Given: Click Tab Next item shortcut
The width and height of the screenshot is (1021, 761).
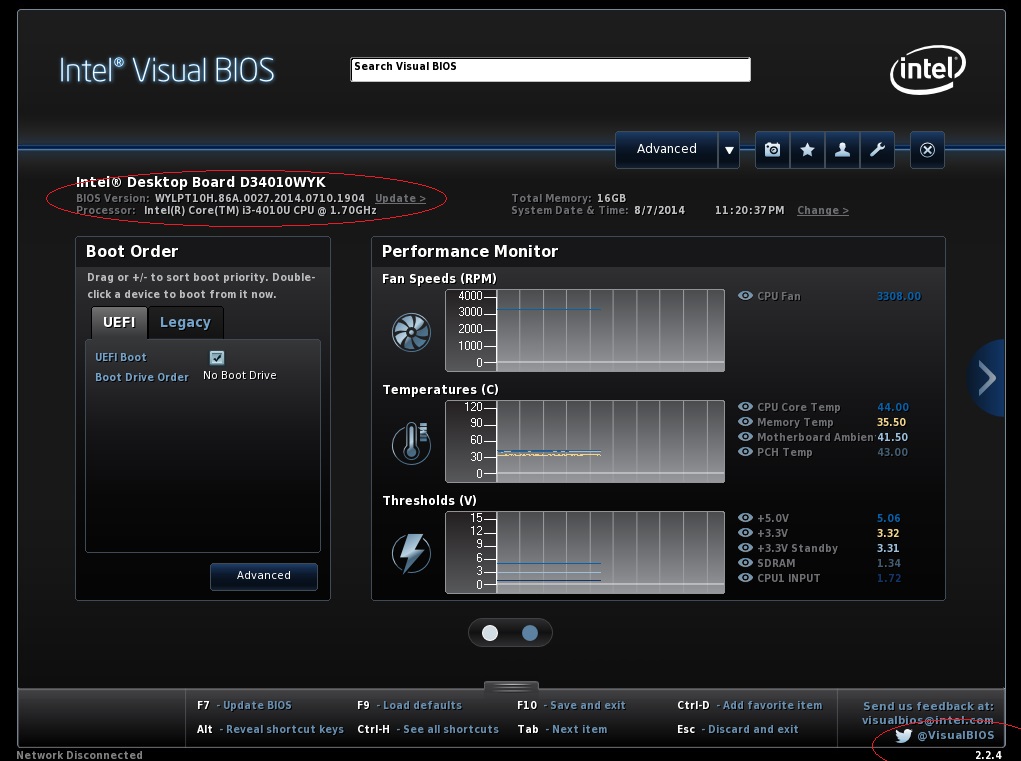Looking at the screenshot, I should pyautogui.click(x=562, y=729).
